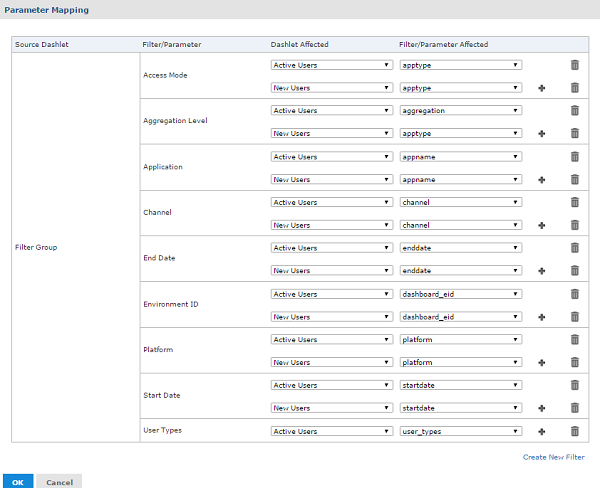Open Application New Users dashlet dropdown
Image resolution: width=600 pixels, height=488 pixels.
(x=332, y=179)
